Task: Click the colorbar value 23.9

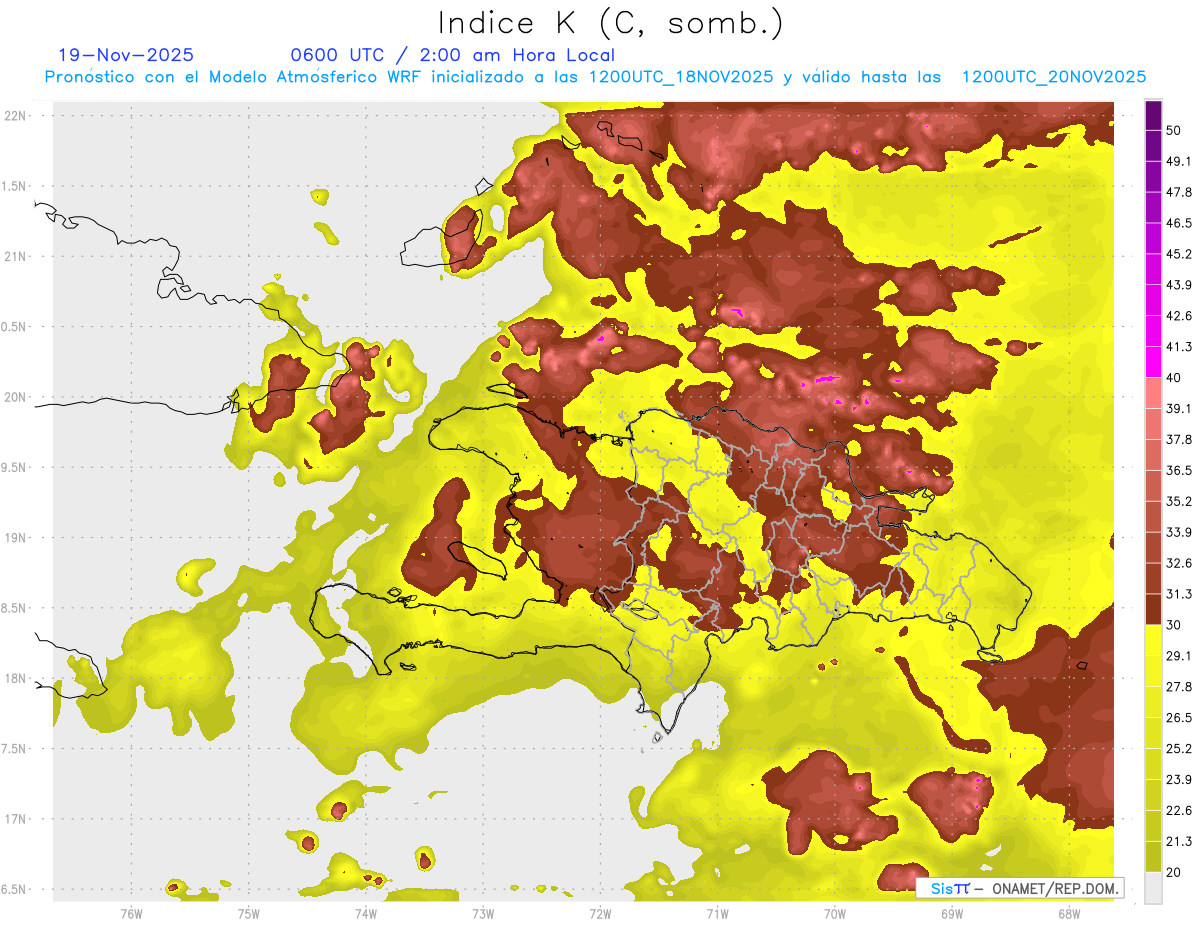Action: 1179,779
